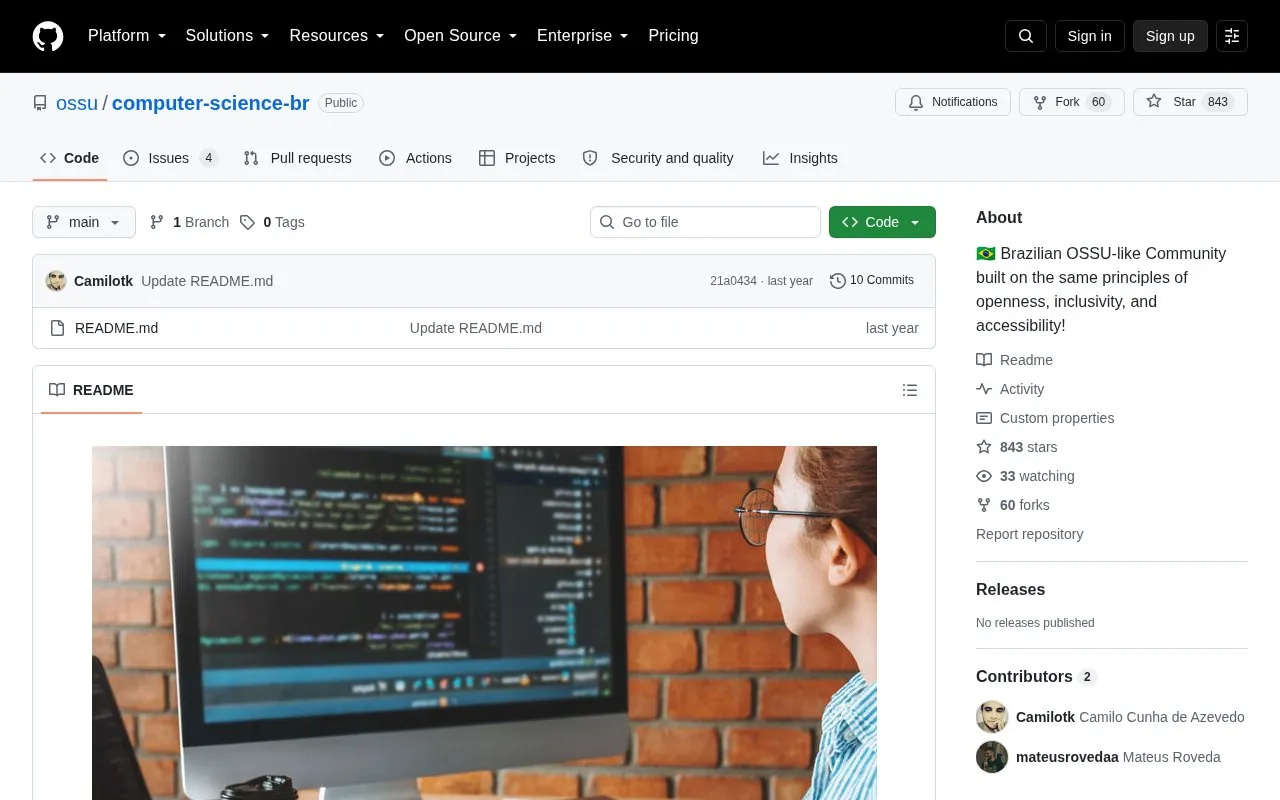Image resolution: width=1280 pixels, height=800 pixels.
Task: Open commit hash 21a0434
Action: [x=733, y=281]
